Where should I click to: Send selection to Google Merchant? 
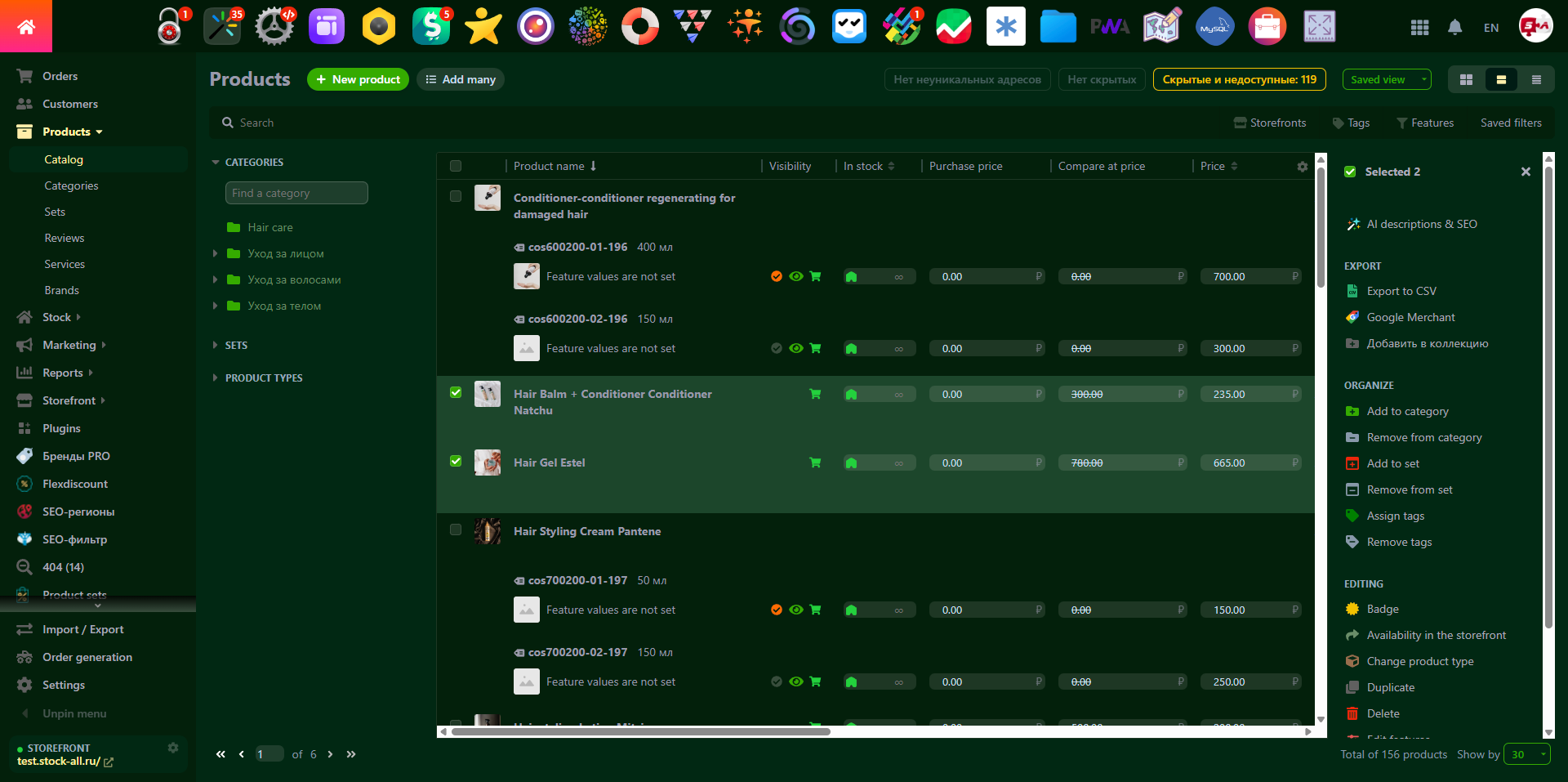(1410, 317)
